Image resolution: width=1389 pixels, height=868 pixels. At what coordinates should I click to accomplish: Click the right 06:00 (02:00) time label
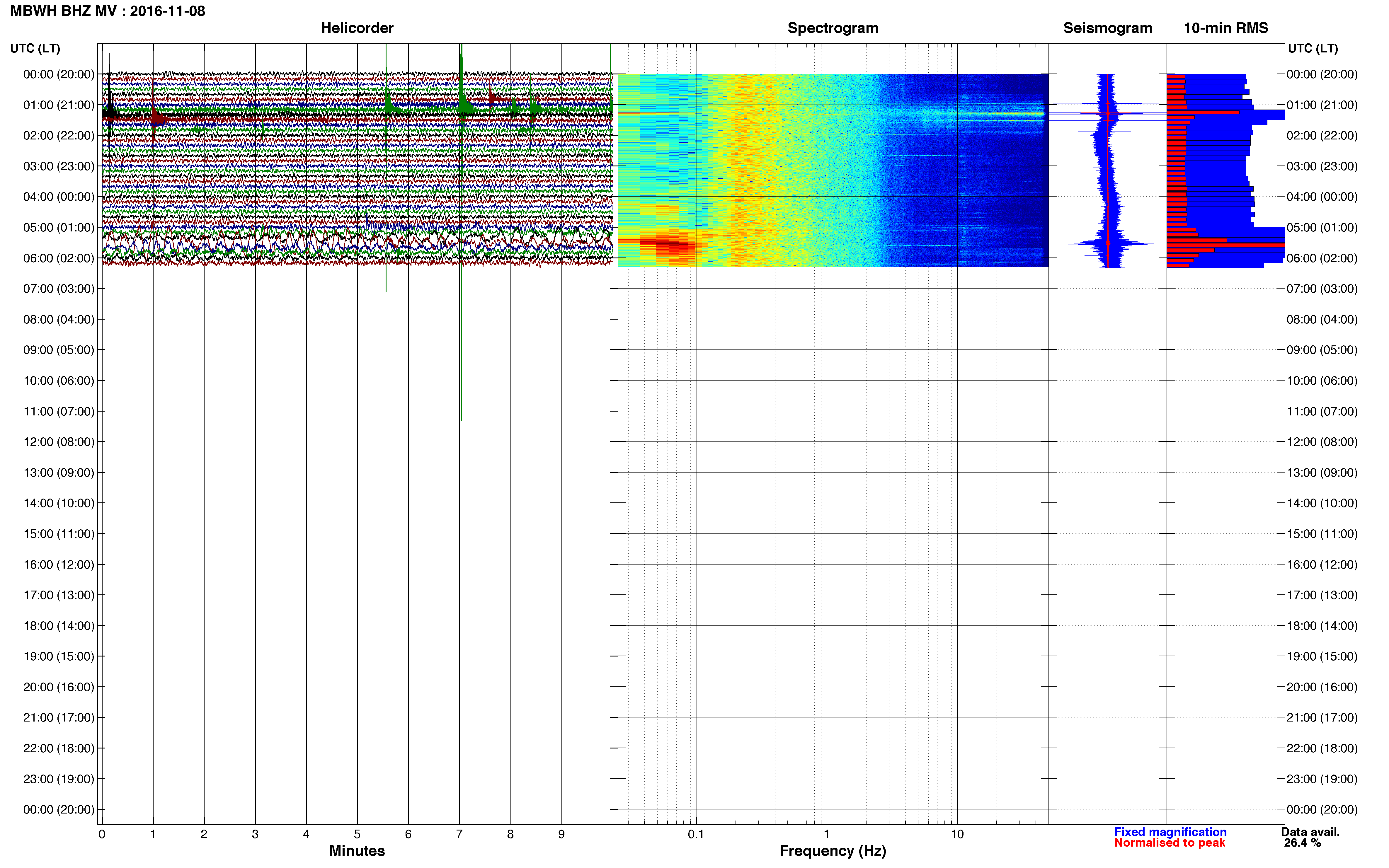1322,258
